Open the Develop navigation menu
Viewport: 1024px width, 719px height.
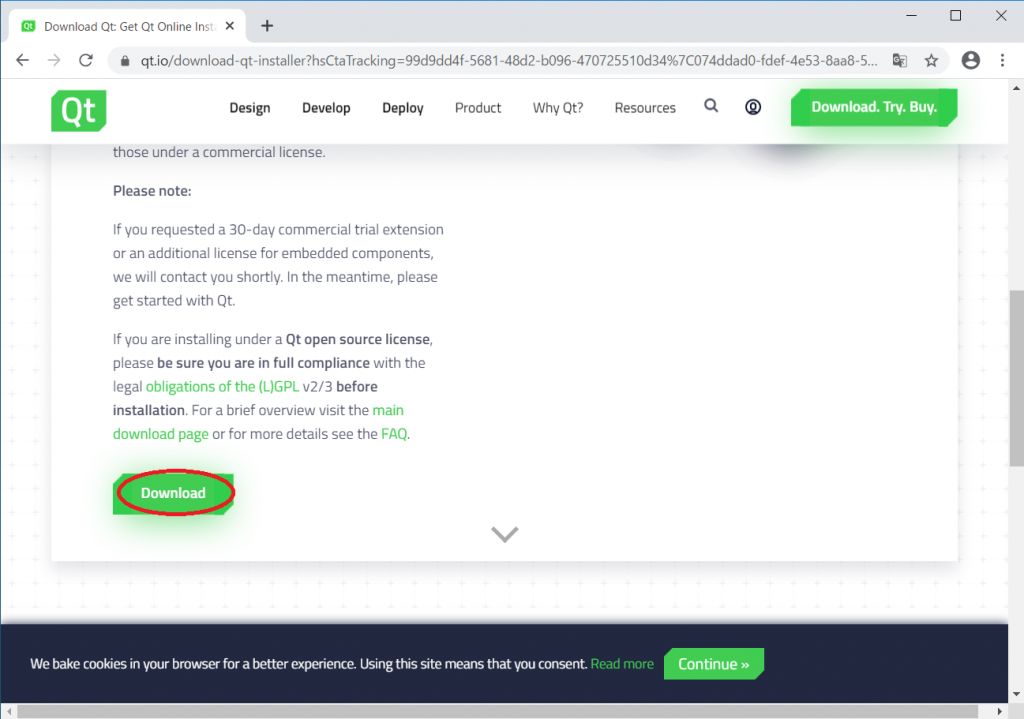326,107
